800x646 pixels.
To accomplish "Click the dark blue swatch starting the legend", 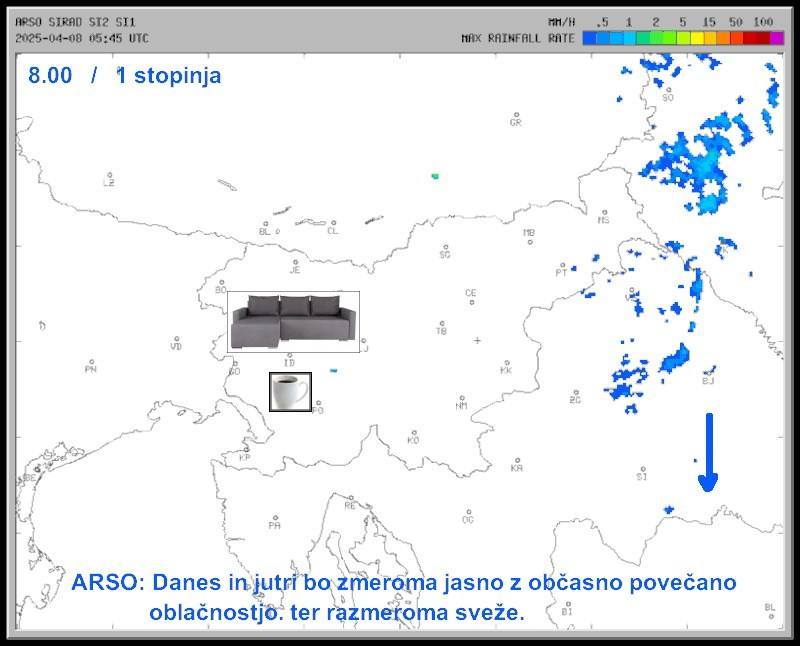I will pyautogui.click(x=590, y=38).
